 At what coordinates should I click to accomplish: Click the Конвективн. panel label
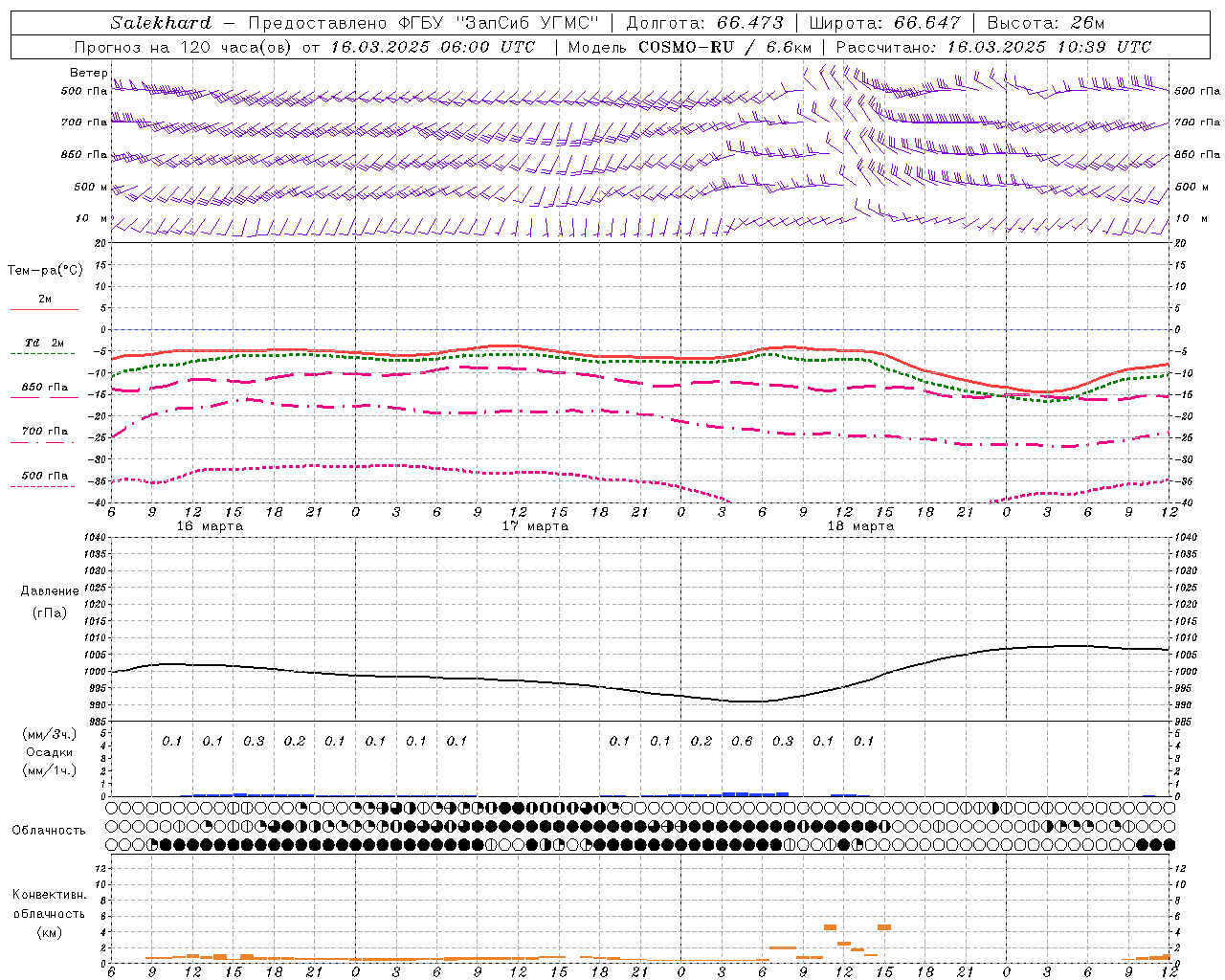click(49, 895)
